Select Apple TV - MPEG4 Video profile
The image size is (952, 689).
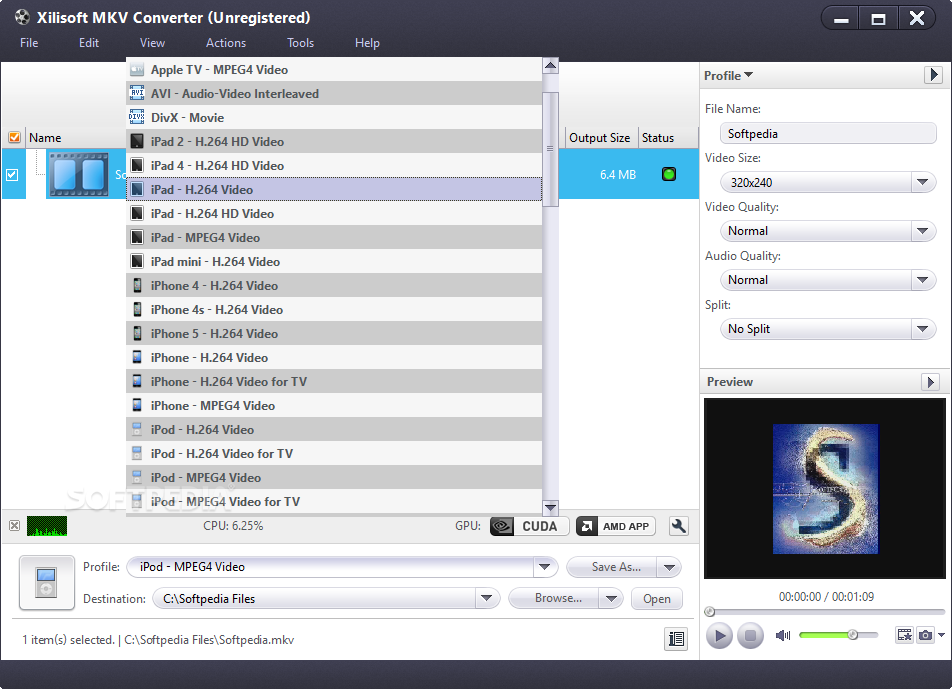pyautogui.click(x=334, y=70)
